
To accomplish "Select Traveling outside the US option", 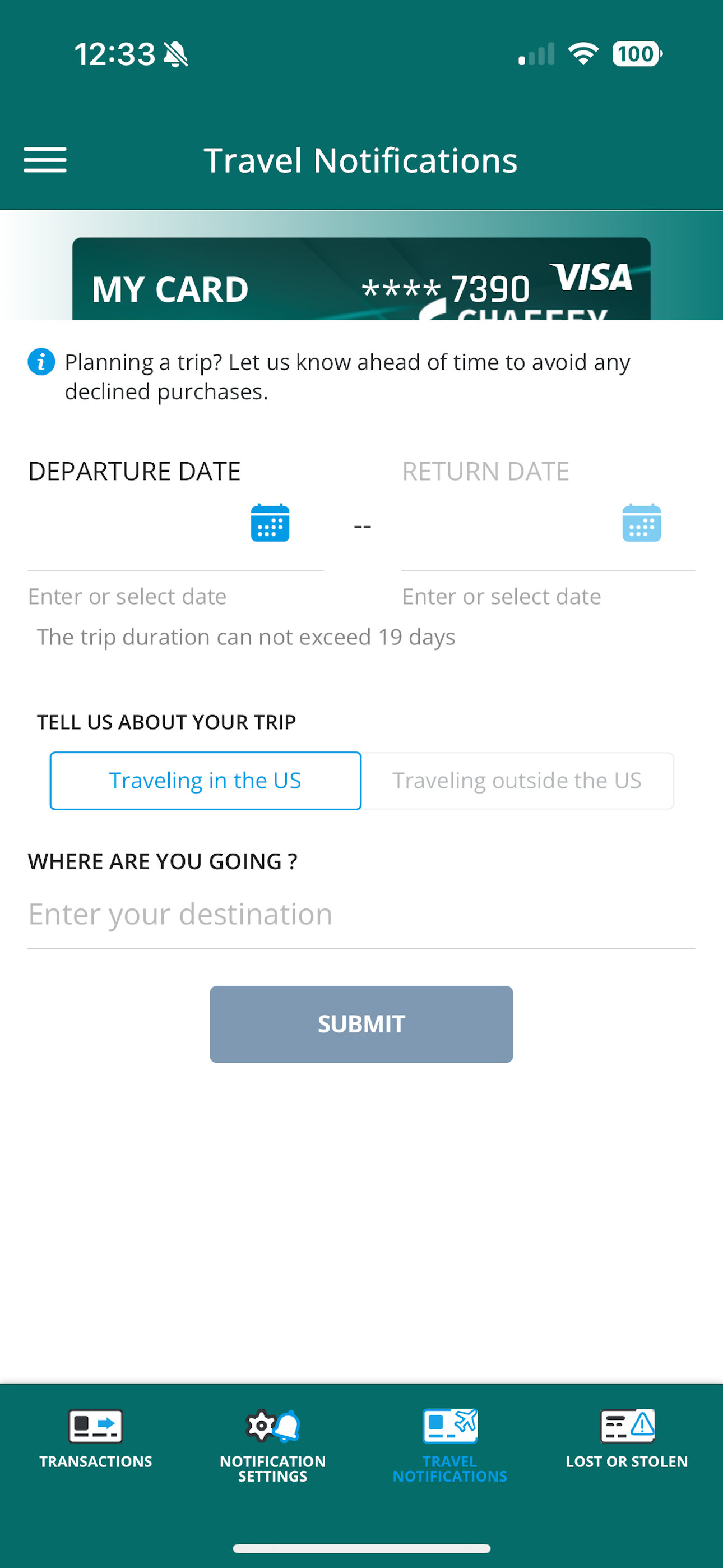I will (517, 781).
